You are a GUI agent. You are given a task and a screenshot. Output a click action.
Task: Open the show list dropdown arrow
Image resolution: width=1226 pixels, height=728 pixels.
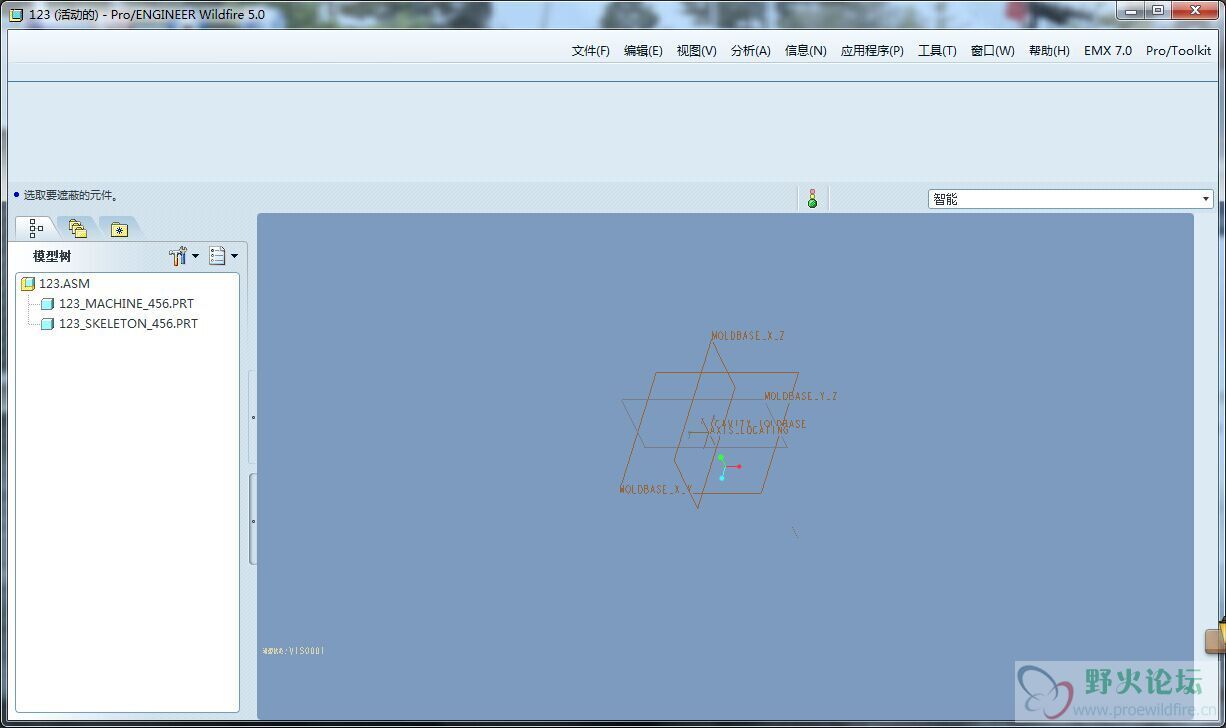pyautogui.click(x=234, y=256)
